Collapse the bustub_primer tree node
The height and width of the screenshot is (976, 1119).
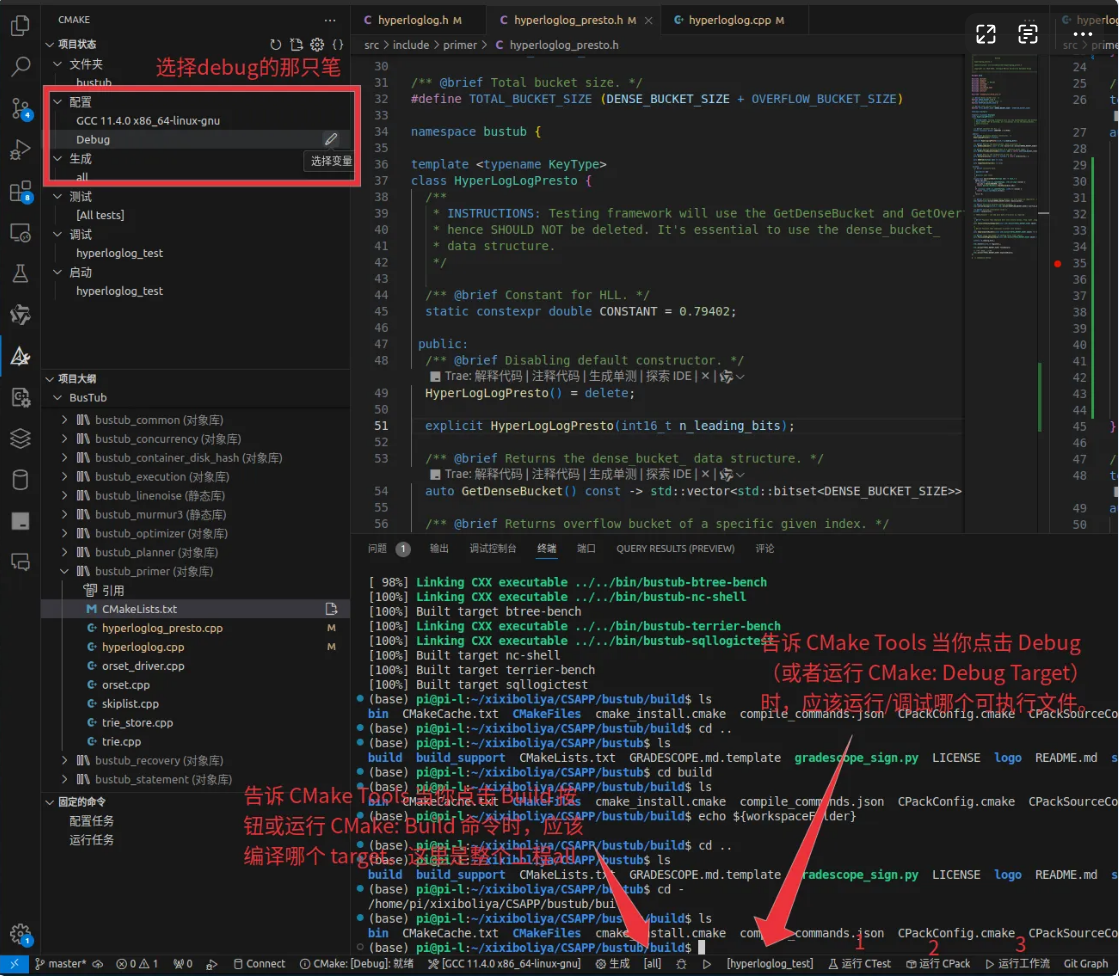click(x=66, y=572)
